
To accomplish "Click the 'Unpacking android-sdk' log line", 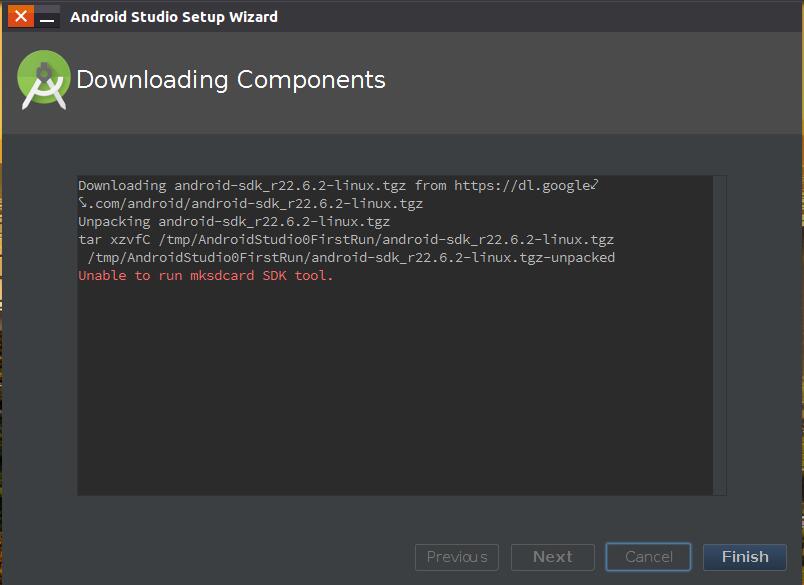I will (234, 221).
